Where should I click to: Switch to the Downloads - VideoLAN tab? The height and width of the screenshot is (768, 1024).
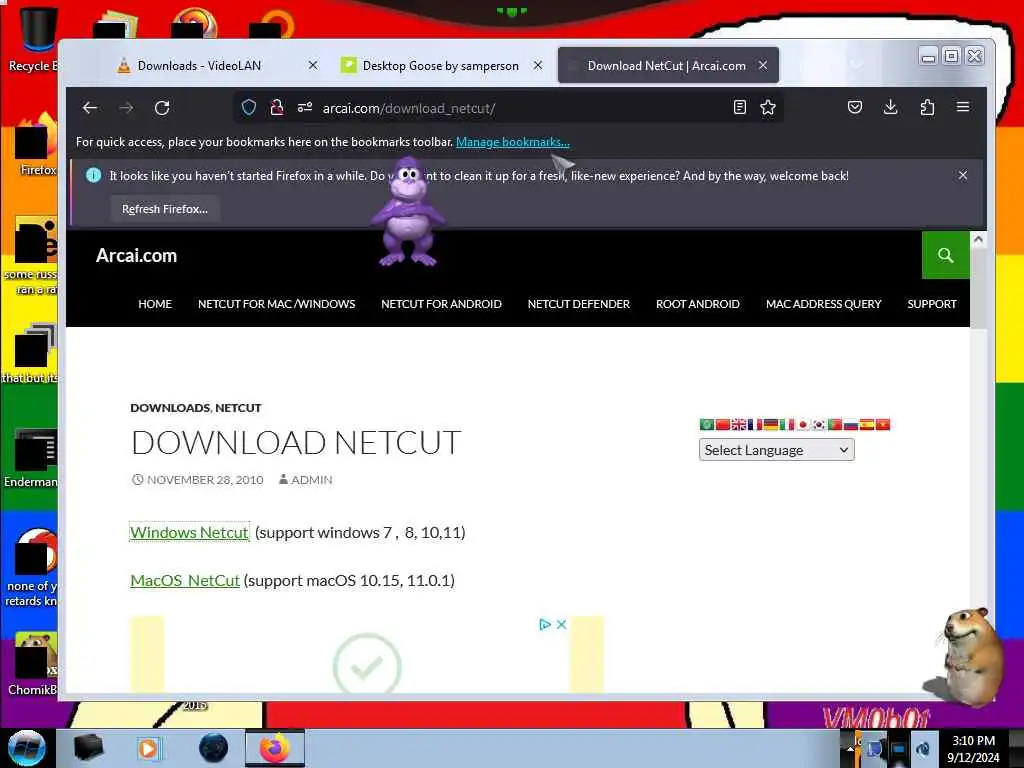pos(199,65)
